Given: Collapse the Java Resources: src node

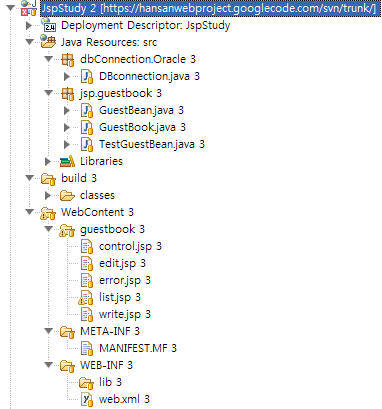Looking at the screenshot, I should point(30,42).
